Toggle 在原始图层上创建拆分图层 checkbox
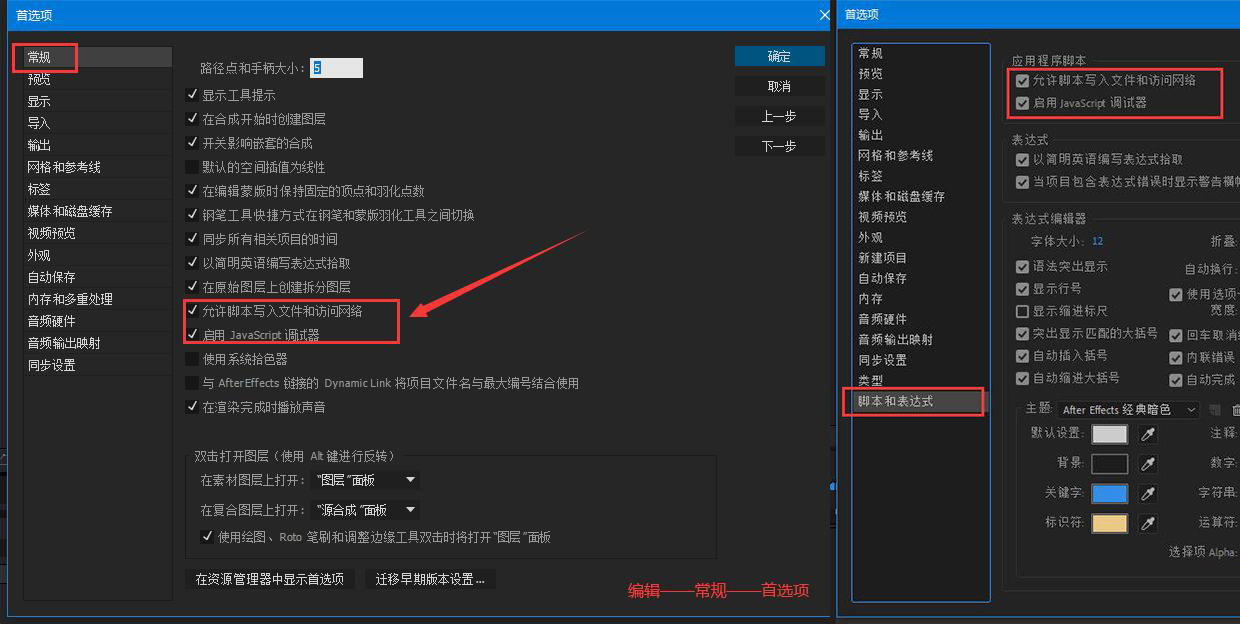Viewport: 1240px width, 624px height. pyautogui.click(x=193, y=287)
